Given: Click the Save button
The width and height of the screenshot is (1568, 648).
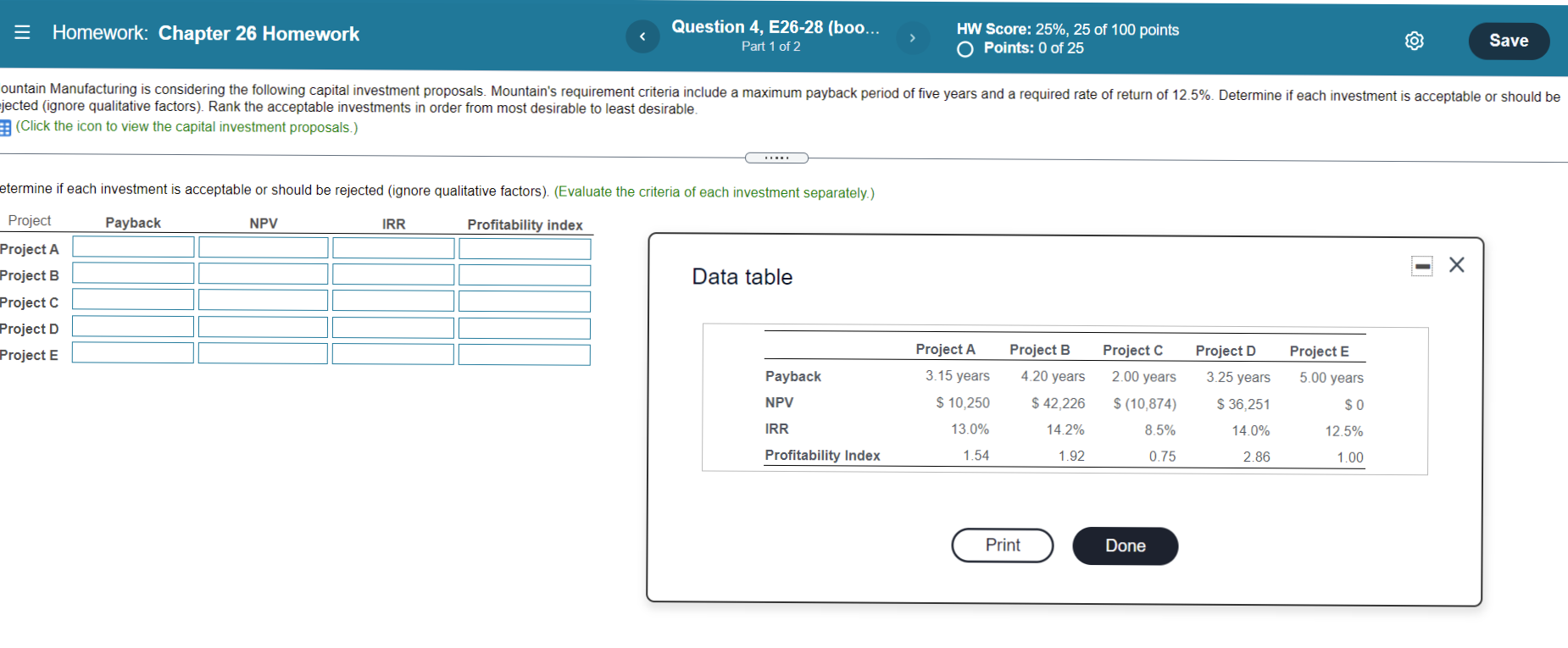Looking at the screenshot, I should (x=1509, y=41).
